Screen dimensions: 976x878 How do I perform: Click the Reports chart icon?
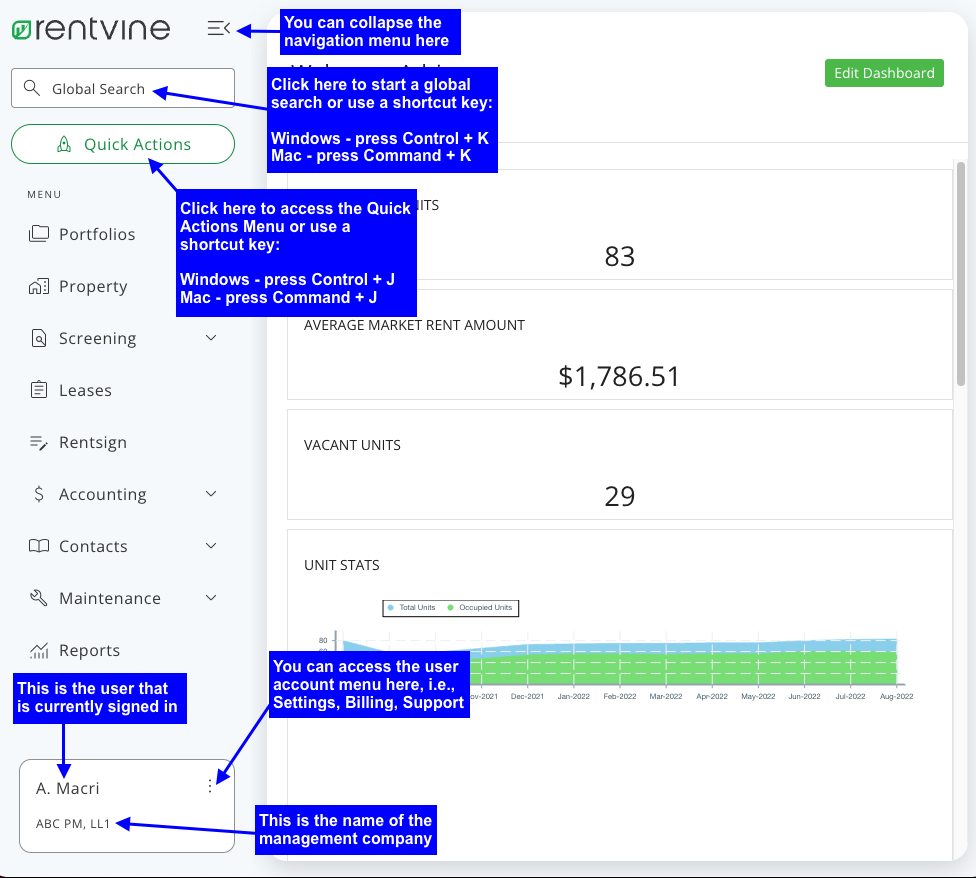pyautogui.click(x=39, y=650)
